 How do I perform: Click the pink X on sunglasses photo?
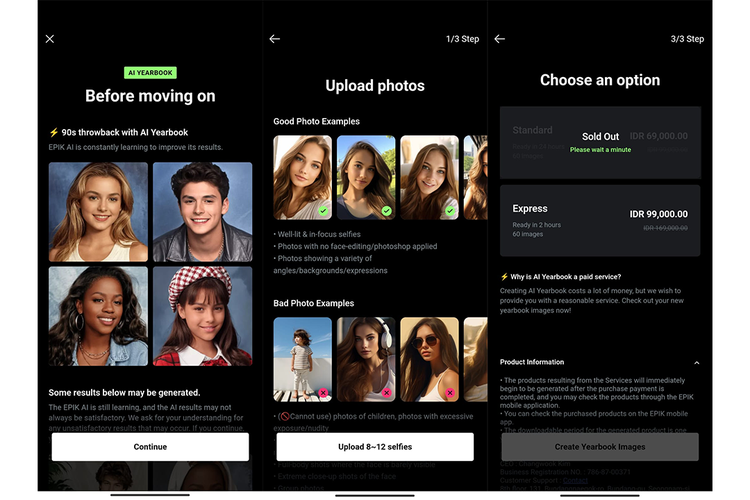pos(450,393)
